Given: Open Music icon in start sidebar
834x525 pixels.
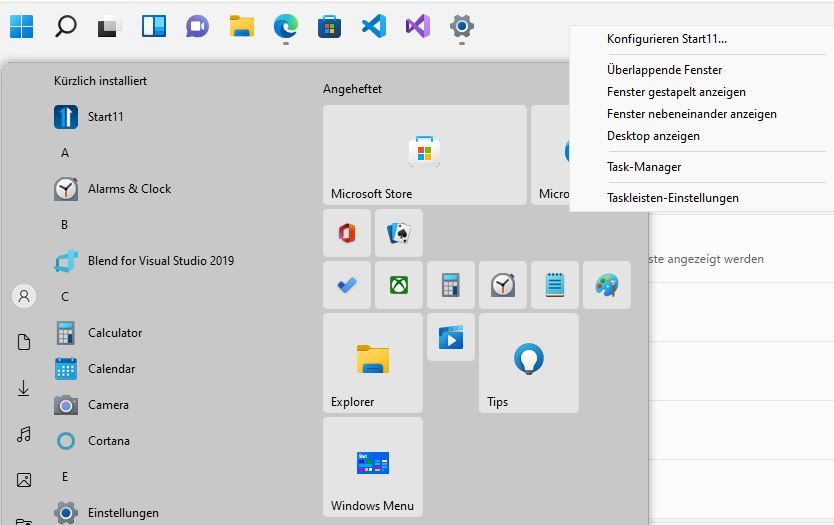Looking at the screenshot, I should (x=23, y=434).
